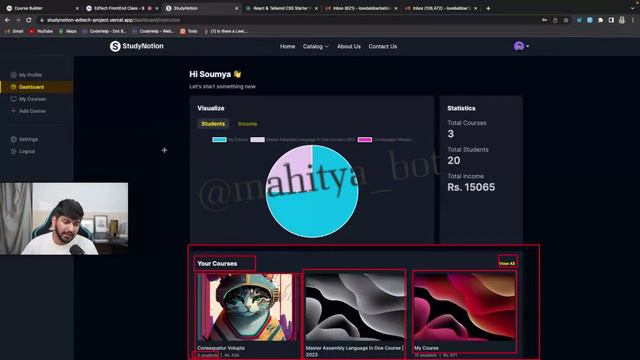Click the browser back arrow
640x360 pixels.
(x=7, y=20)
